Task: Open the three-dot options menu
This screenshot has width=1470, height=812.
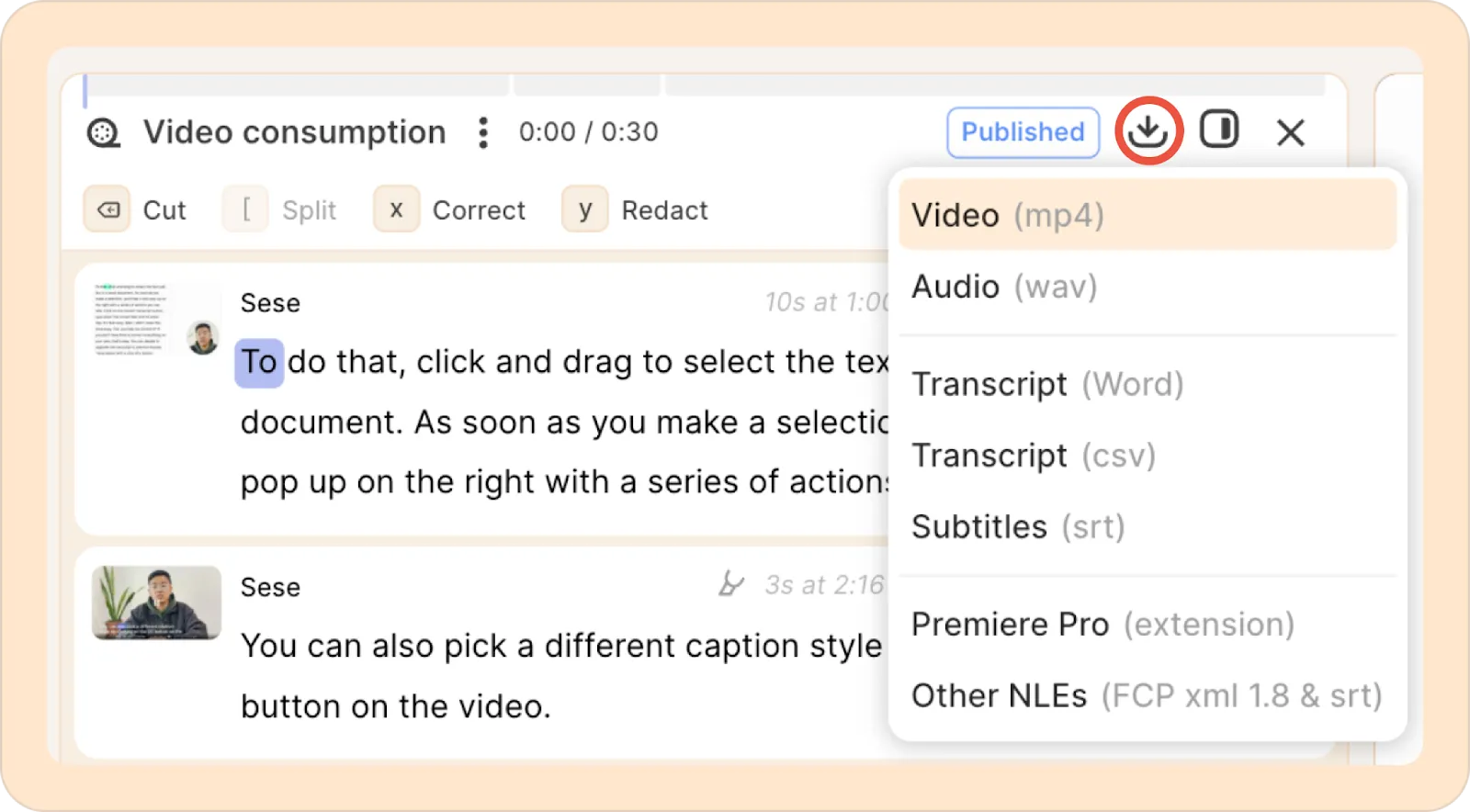Action: (x=483, y=132)
